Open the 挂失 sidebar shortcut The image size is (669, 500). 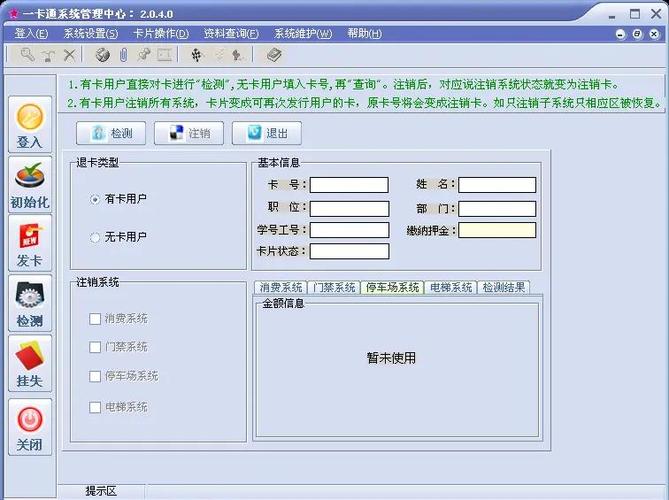point(30,363)
